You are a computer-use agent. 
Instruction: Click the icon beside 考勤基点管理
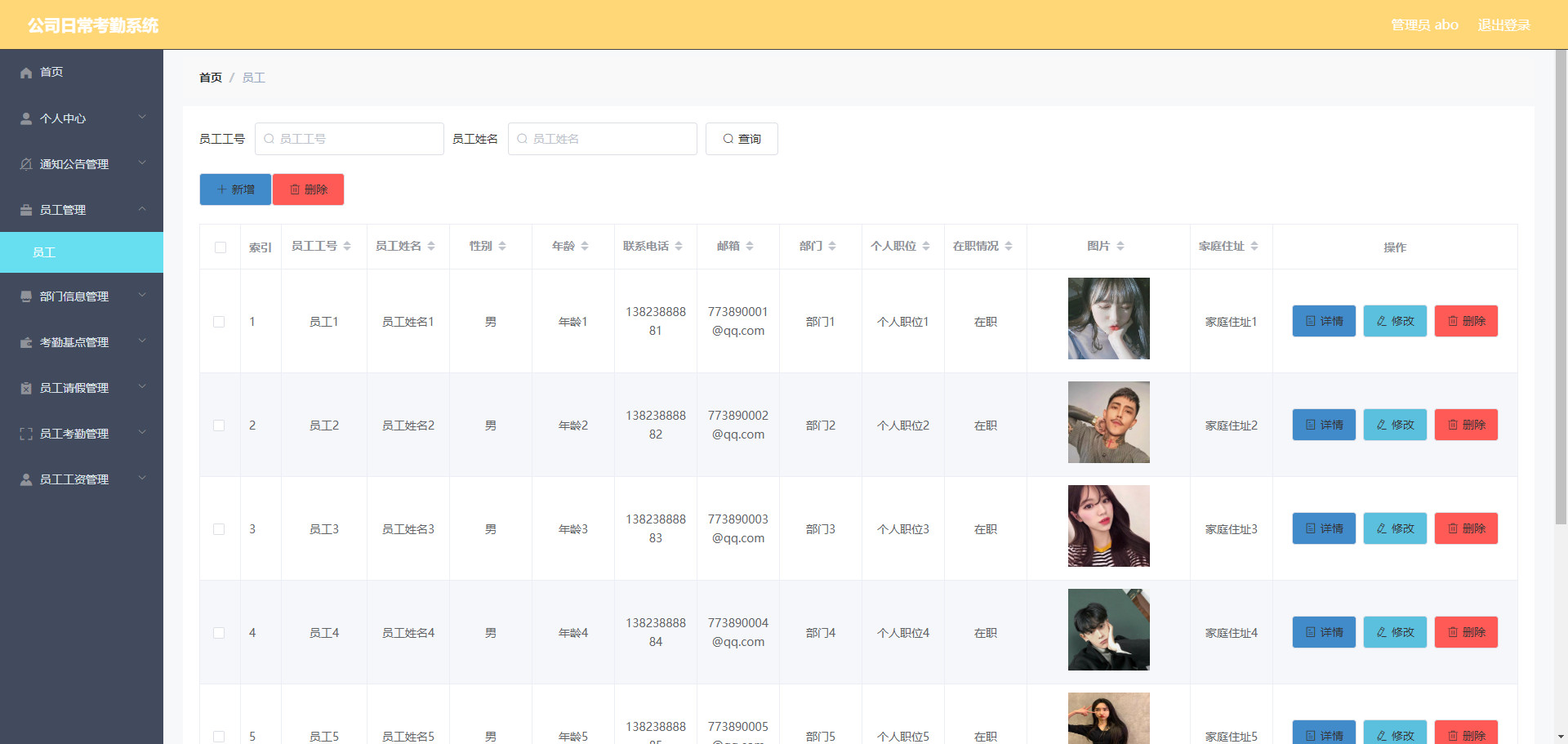(26, 342)
